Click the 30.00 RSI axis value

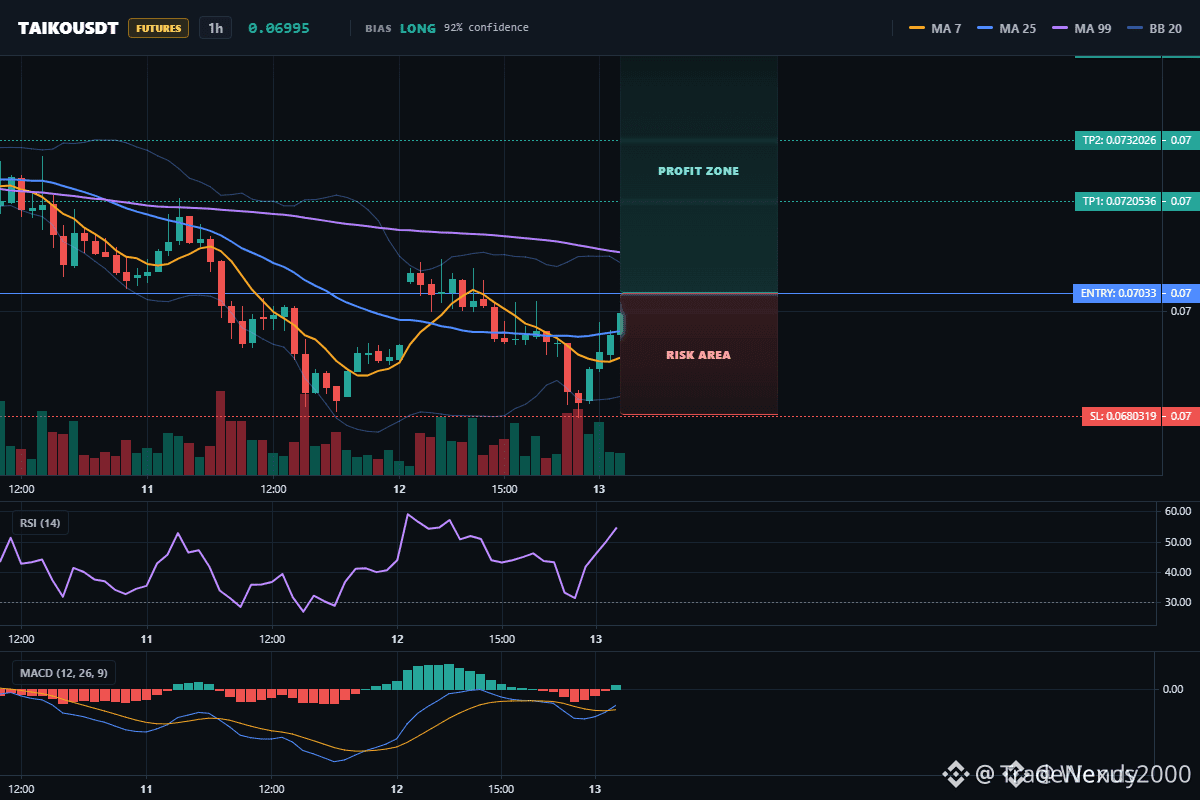point(1178,602)
